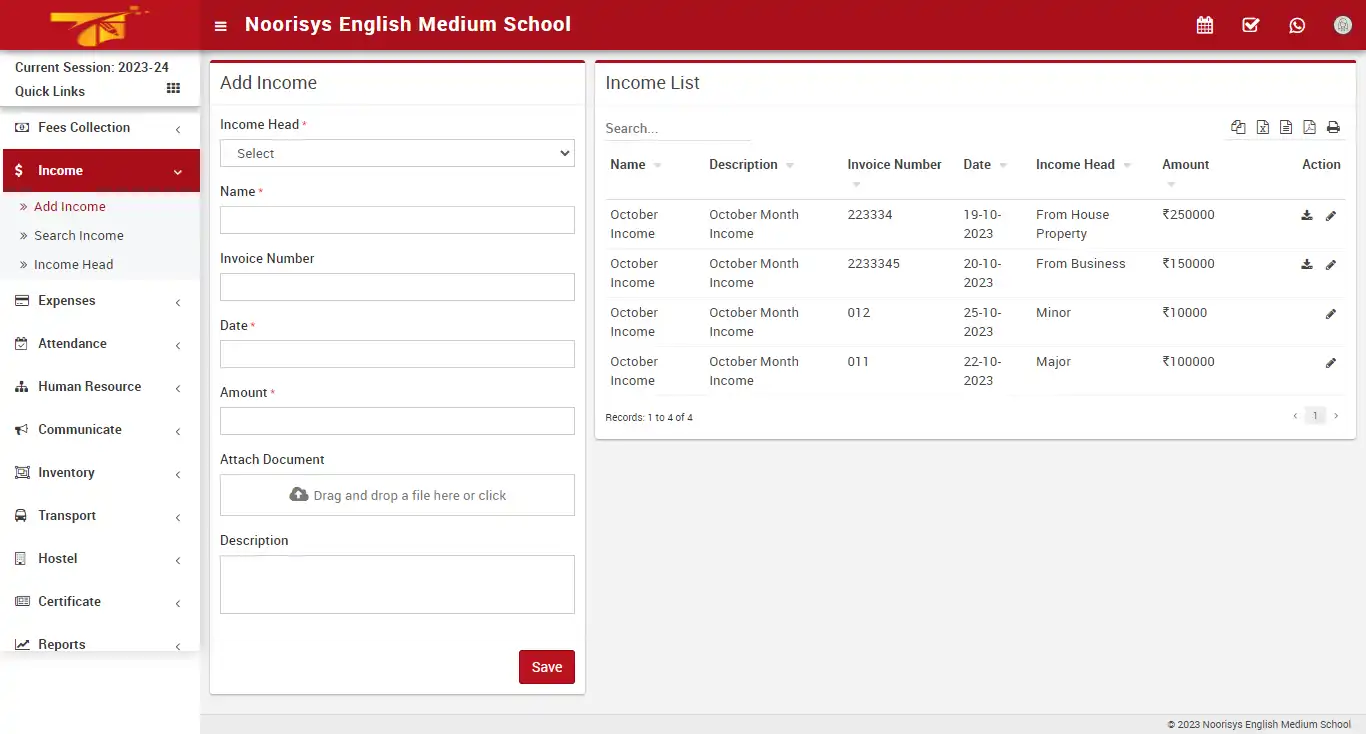Open the tasks checkbox icon in header
Viewport: 1366px width, 734px height.
coord(1250,25)
